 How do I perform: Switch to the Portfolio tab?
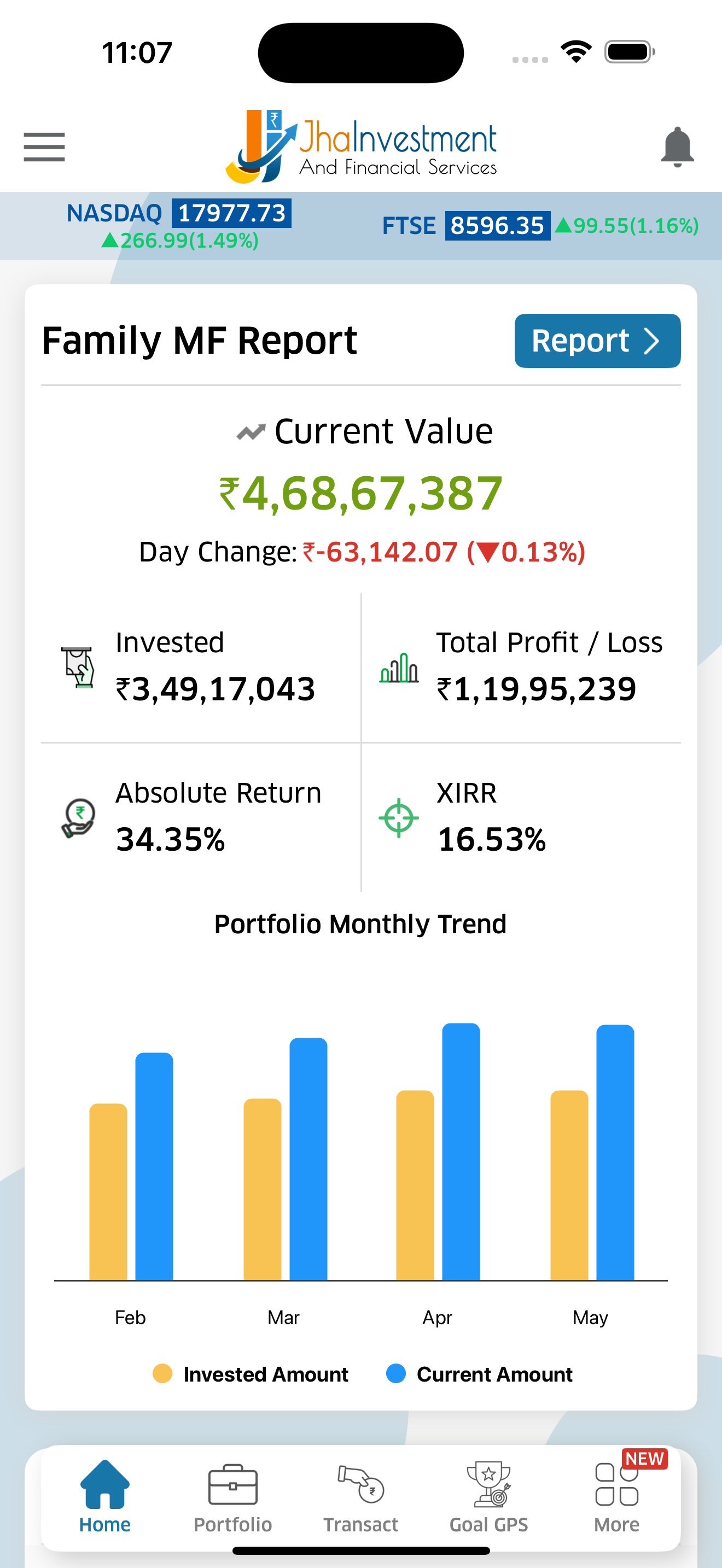pos(232,1497)
